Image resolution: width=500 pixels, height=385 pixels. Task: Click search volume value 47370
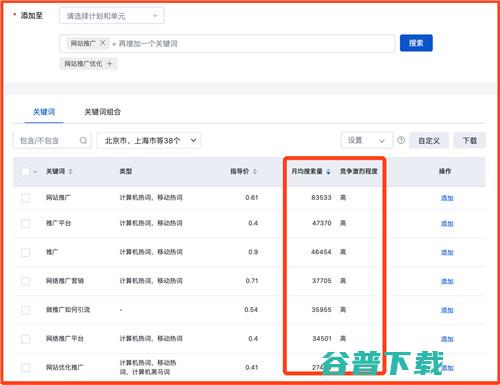pos(322,223)
